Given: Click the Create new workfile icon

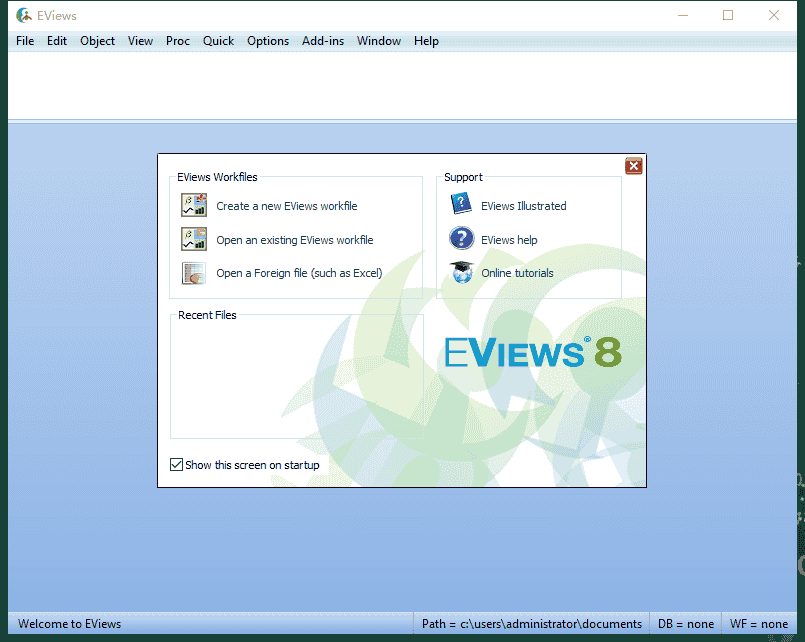Looking at the screenshot, I should [193, 206].
